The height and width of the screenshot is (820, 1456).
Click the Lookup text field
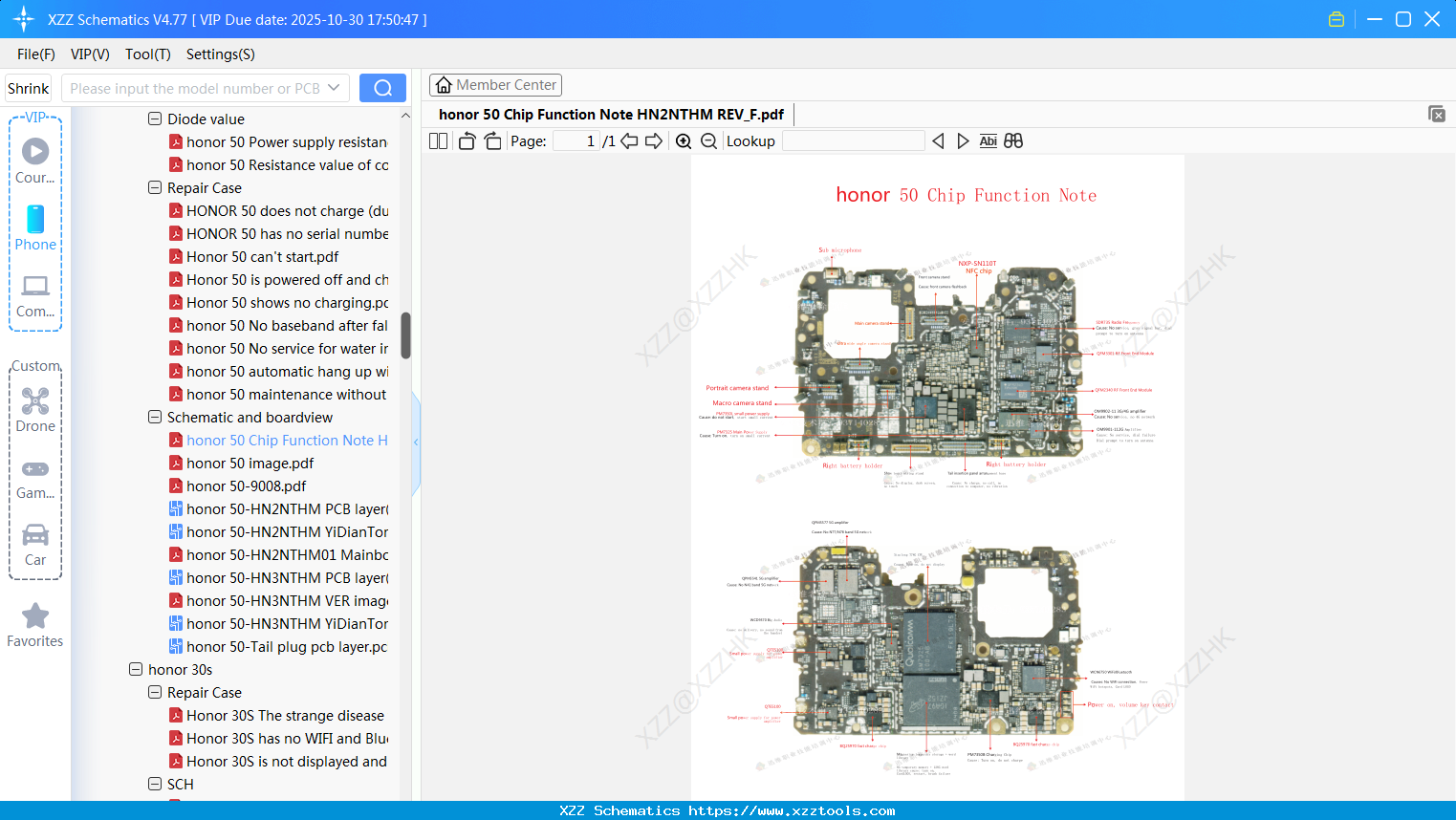pyautogui.click(x=853, y=141)
